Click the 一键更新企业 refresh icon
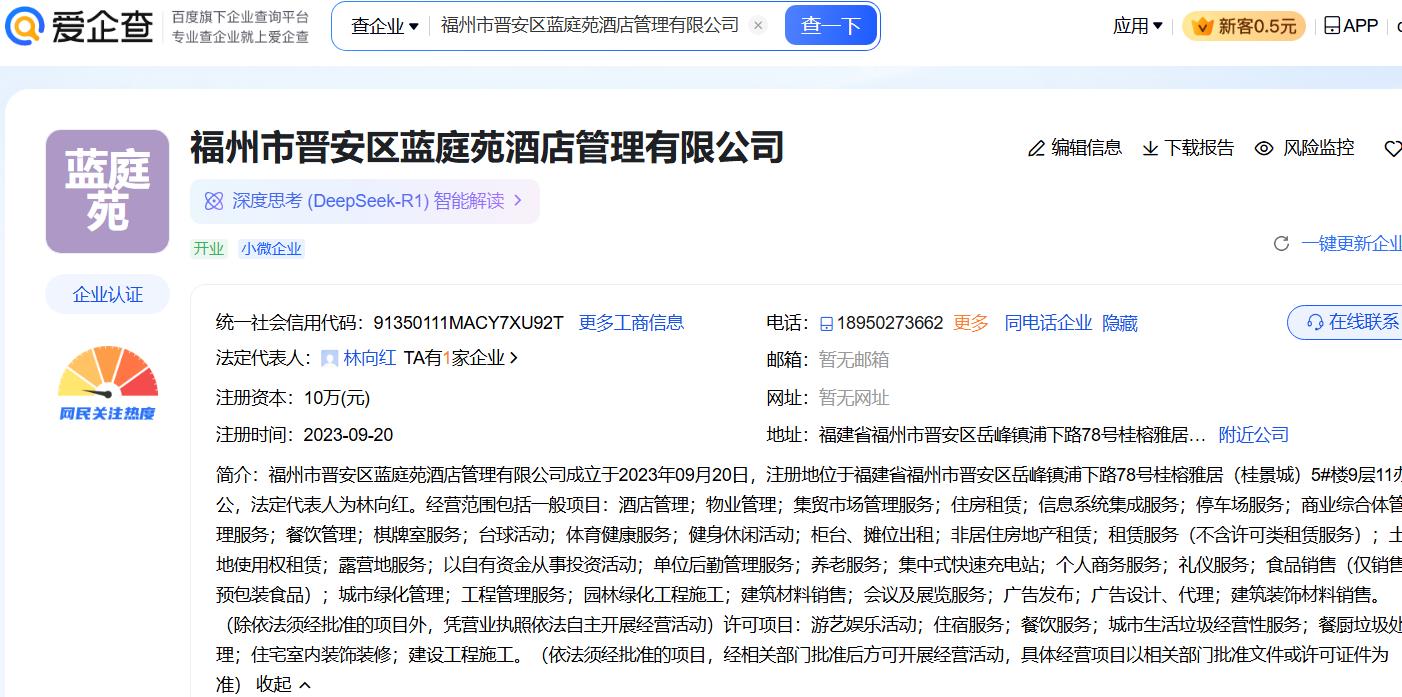The width and height of the screenshot is (1402, 697). point(1281,244)
